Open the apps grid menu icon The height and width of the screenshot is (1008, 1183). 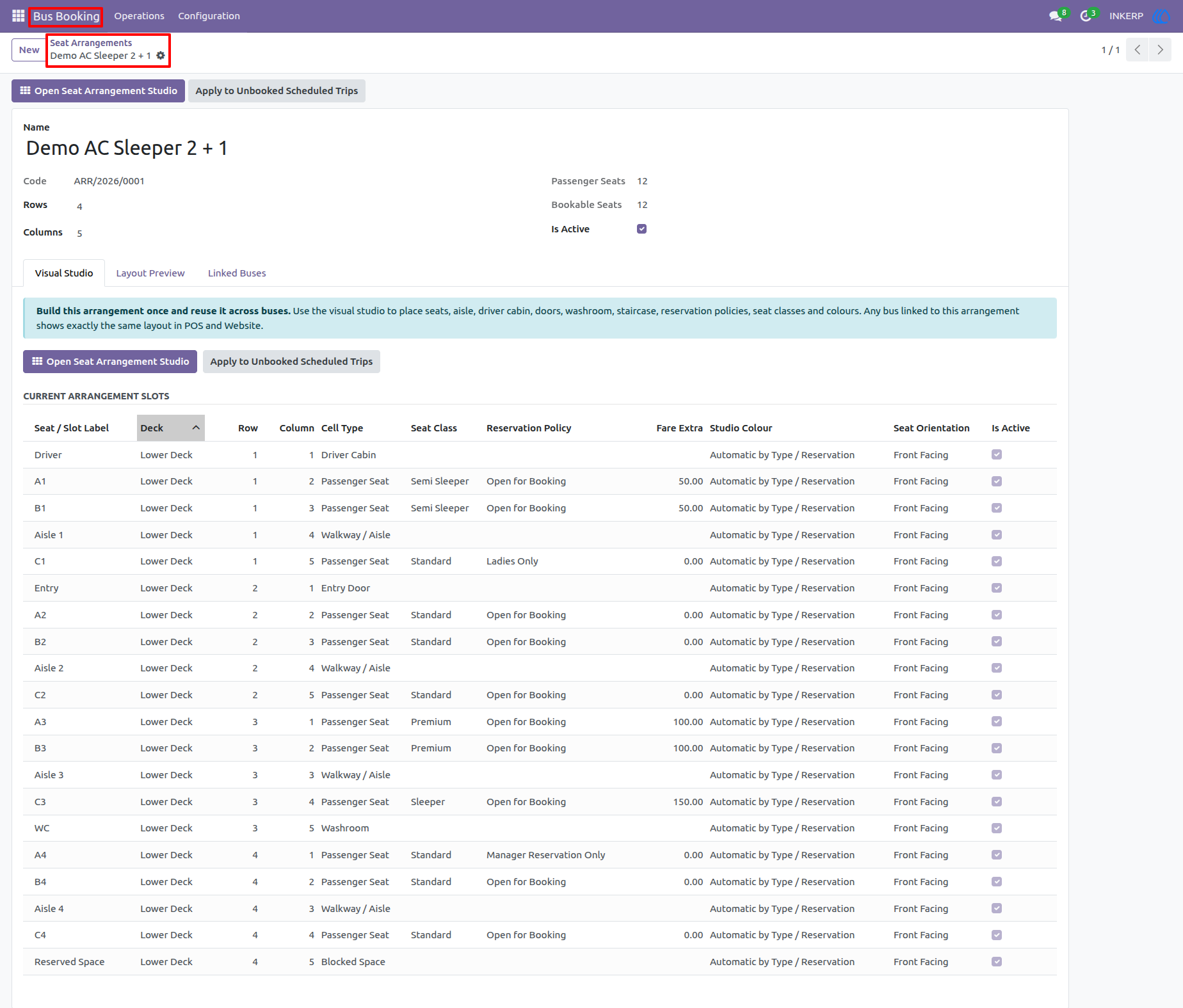18,16
